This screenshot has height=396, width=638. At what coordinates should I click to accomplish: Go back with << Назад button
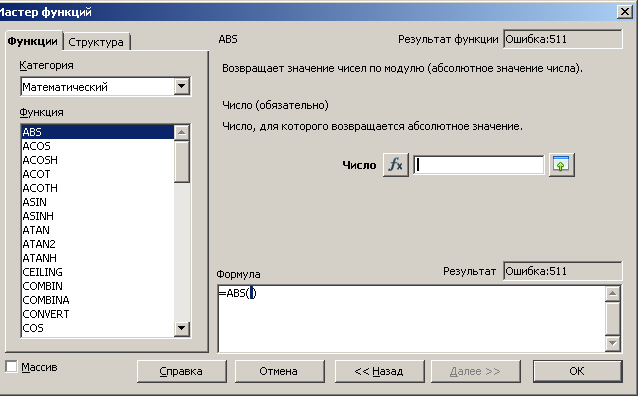379,371
